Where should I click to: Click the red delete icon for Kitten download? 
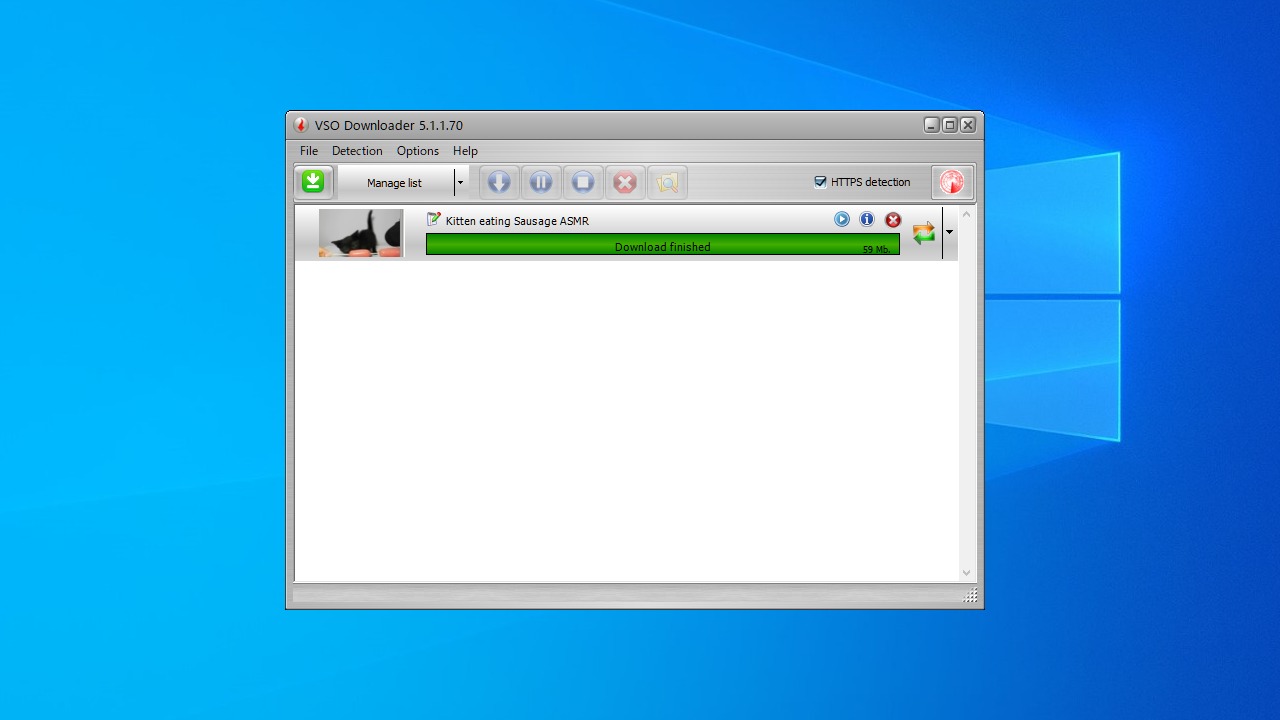(x=893, y=220)
